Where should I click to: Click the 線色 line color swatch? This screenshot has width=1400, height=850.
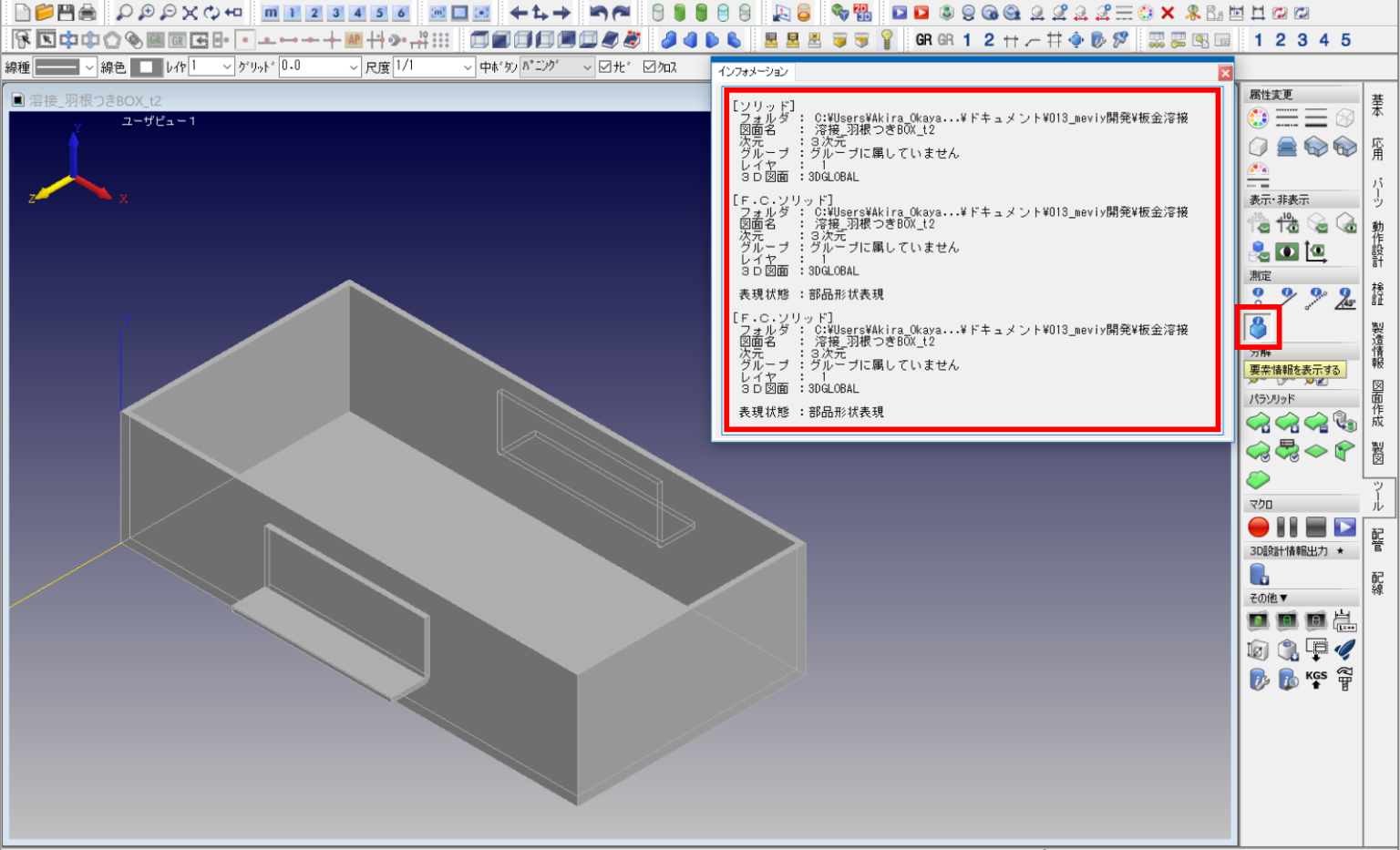146,67
